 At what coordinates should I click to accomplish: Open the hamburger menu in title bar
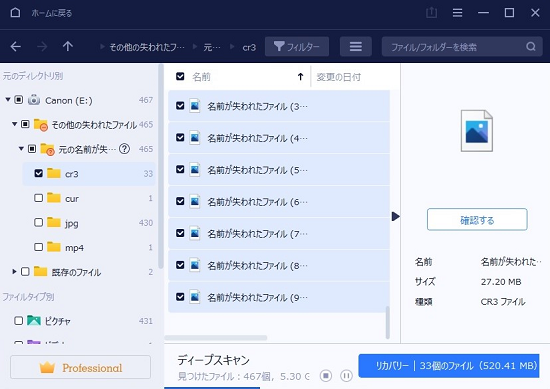(x=457, y=13)
